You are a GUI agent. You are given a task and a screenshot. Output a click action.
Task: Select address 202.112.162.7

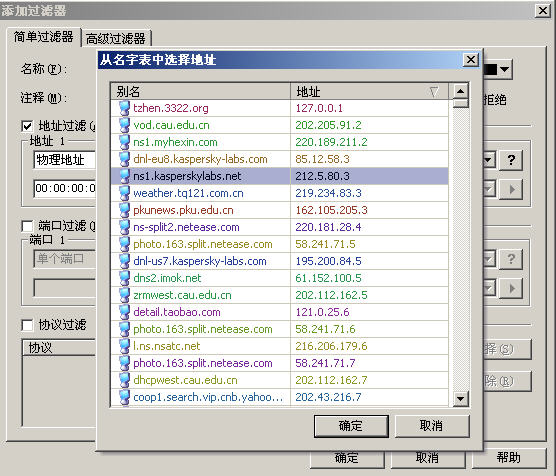[x=332, y=381]
